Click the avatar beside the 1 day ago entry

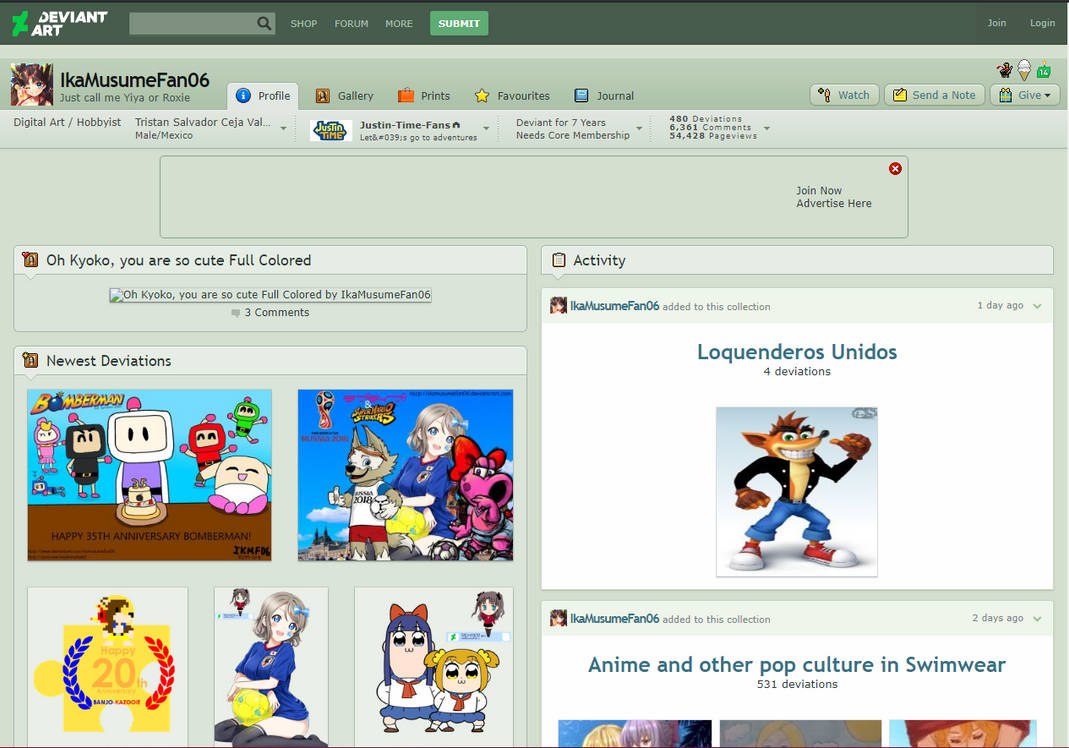pos(558,305)
